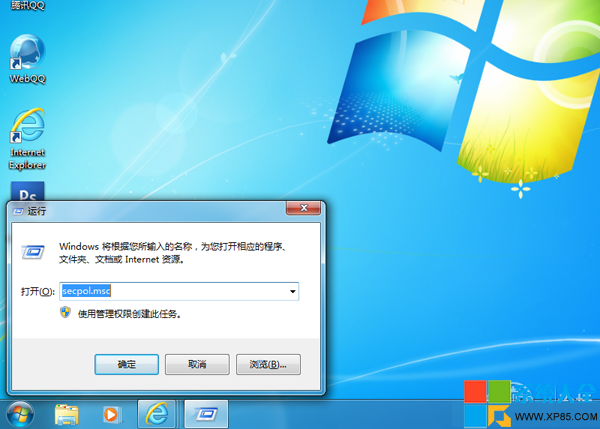
Task: Launch Windows Media Player from taskbar
Action: 112,415
